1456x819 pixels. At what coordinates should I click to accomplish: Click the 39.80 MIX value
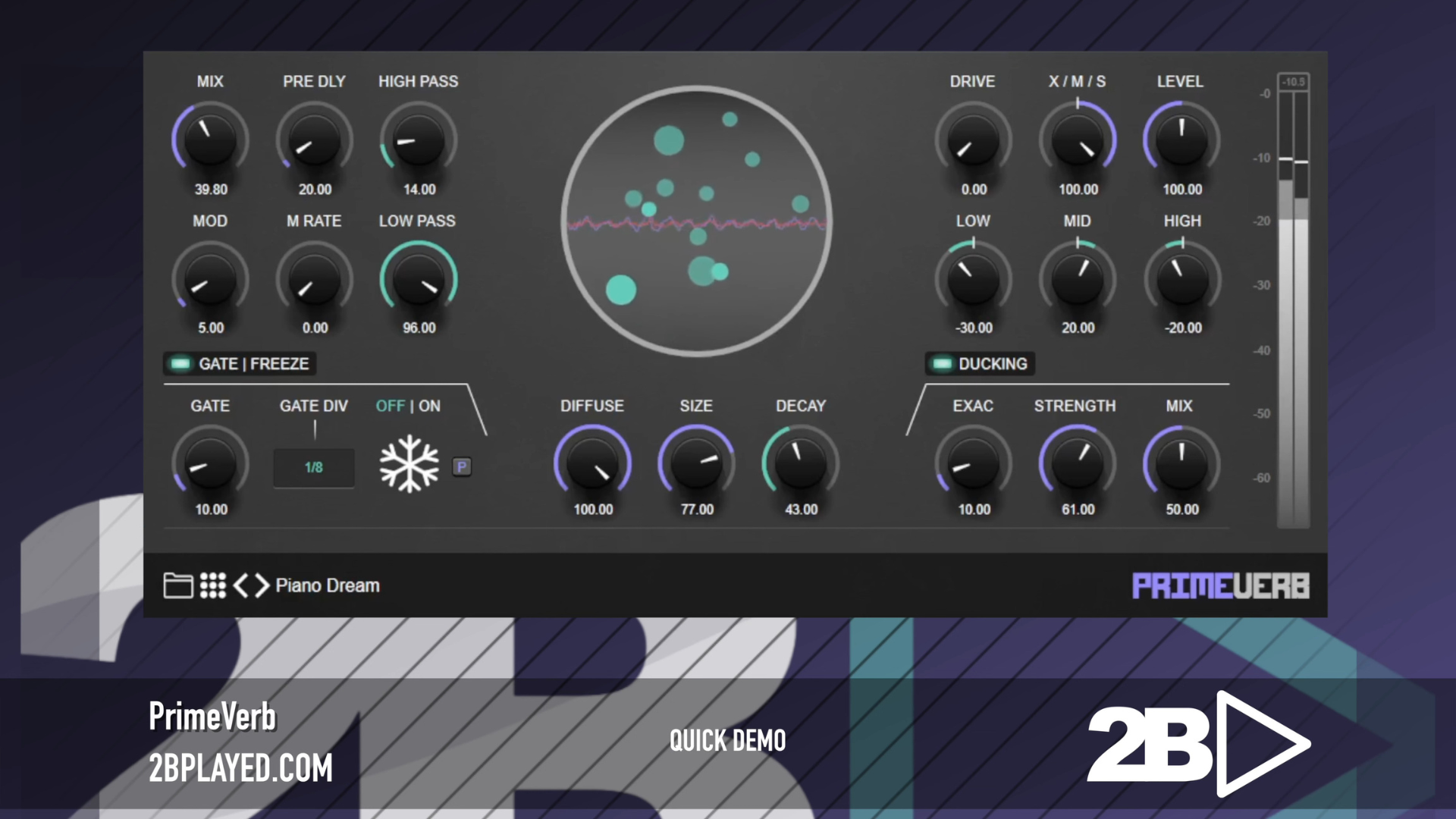pyautogui.click(x=211, y=189)
